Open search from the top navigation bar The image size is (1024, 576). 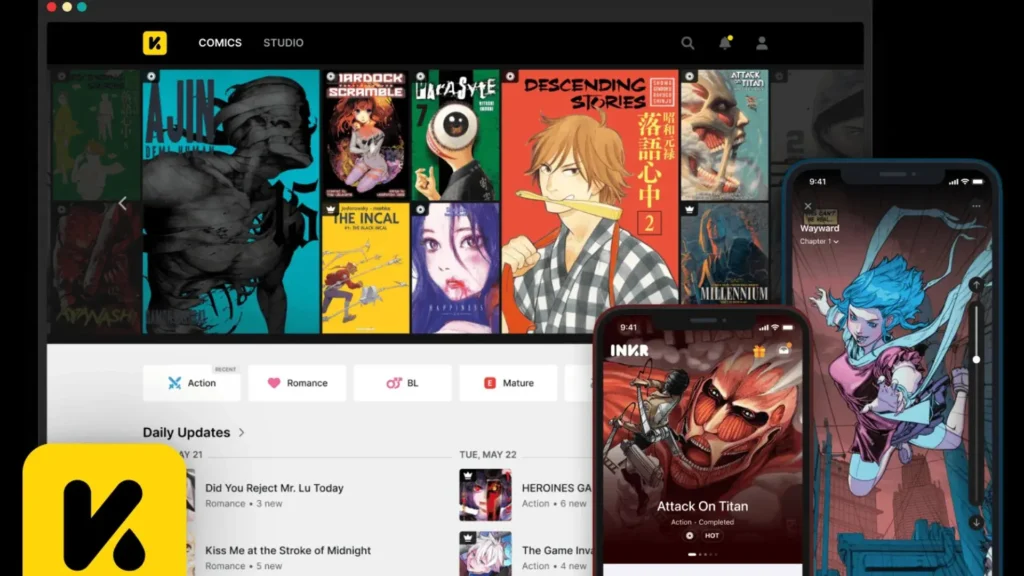coord(687,43)
